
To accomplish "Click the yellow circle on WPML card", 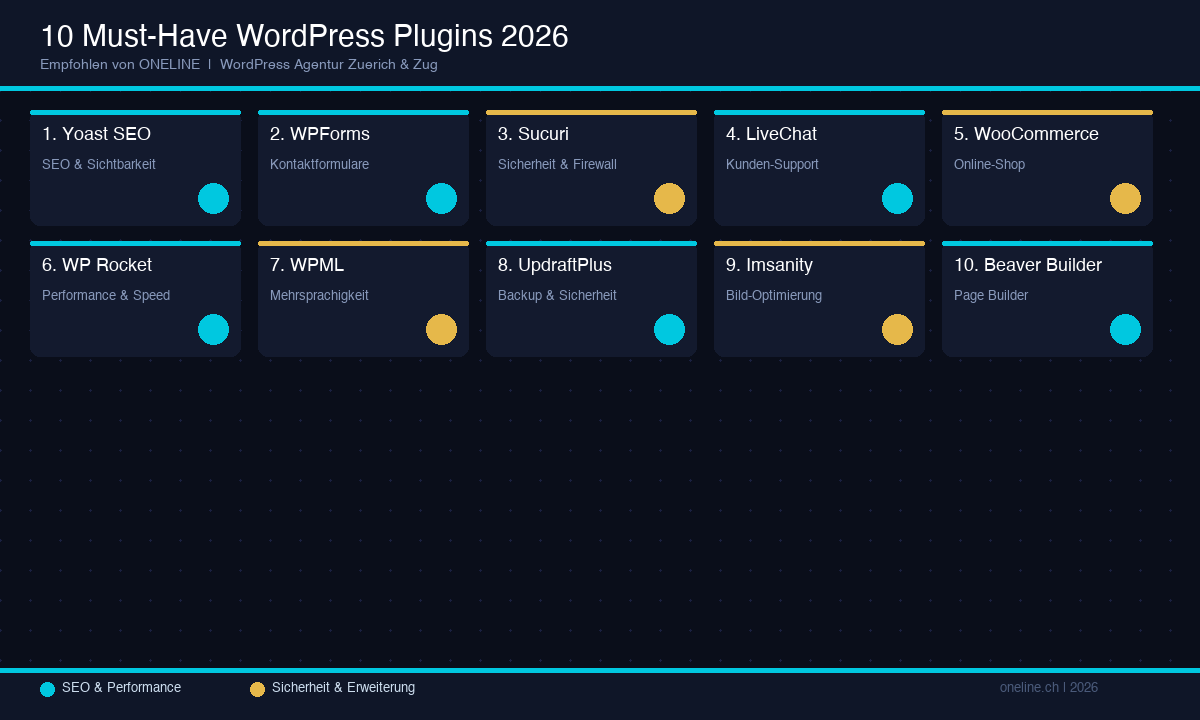I will coord(441,329).
